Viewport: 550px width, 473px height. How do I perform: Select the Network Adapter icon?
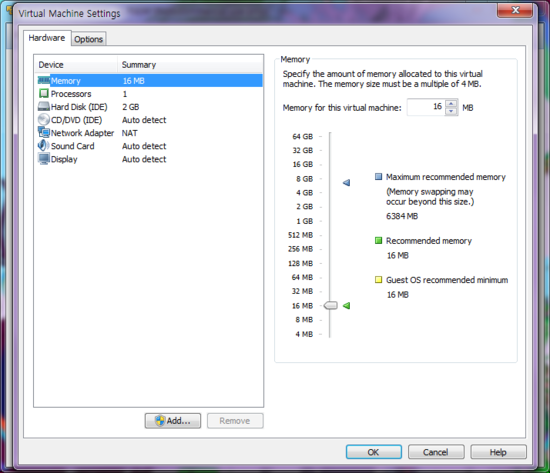tap(43, 133)
